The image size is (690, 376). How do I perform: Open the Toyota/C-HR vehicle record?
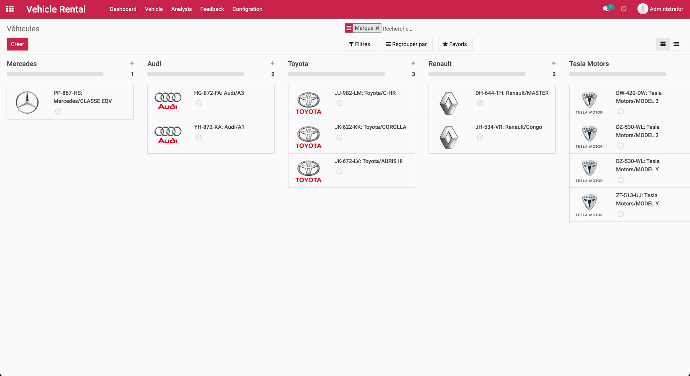[351, 102]
